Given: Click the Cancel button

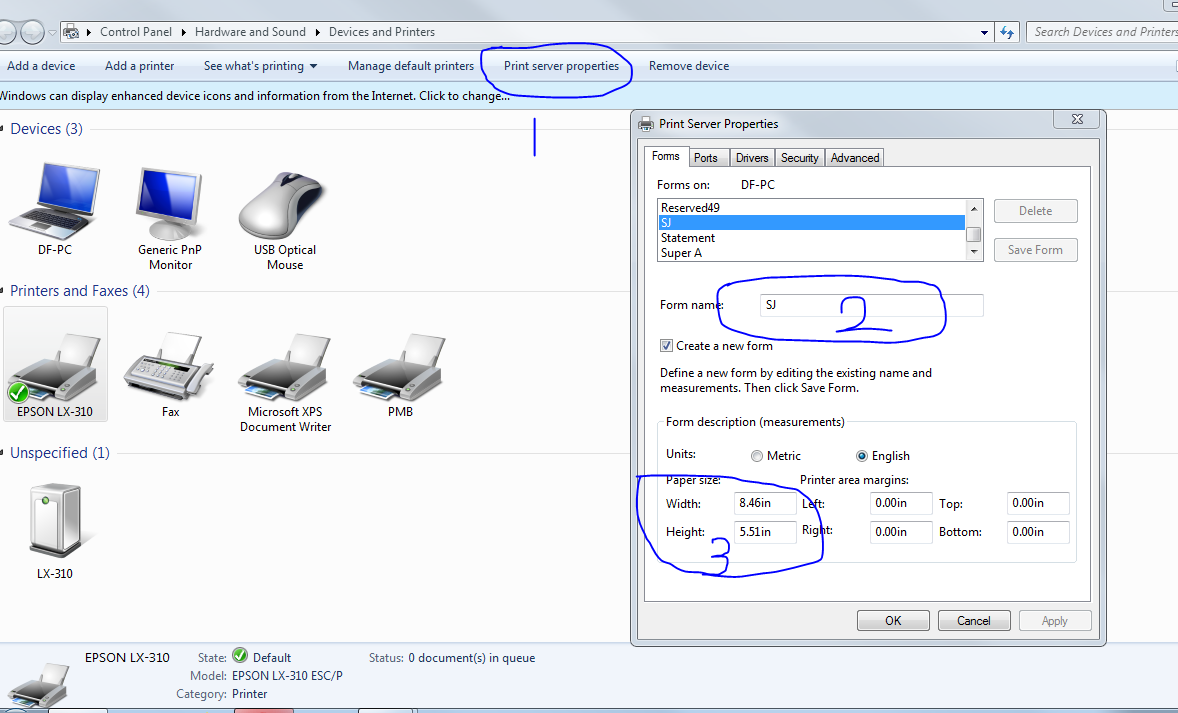Looking at the screenshot, I should pyautogui.click(x=973, y=620).
